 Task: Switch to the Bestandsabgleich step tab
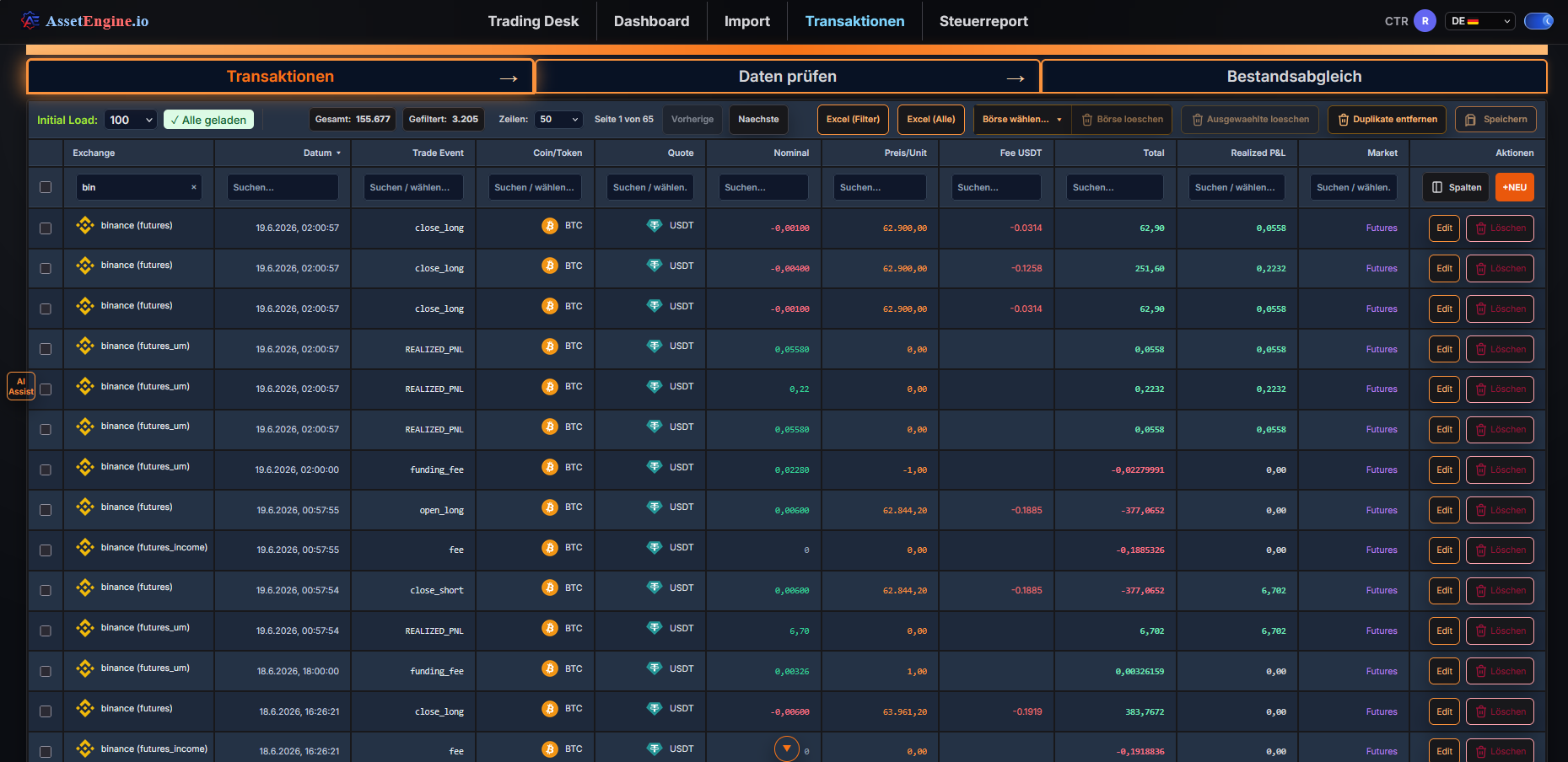point(1294,77)
